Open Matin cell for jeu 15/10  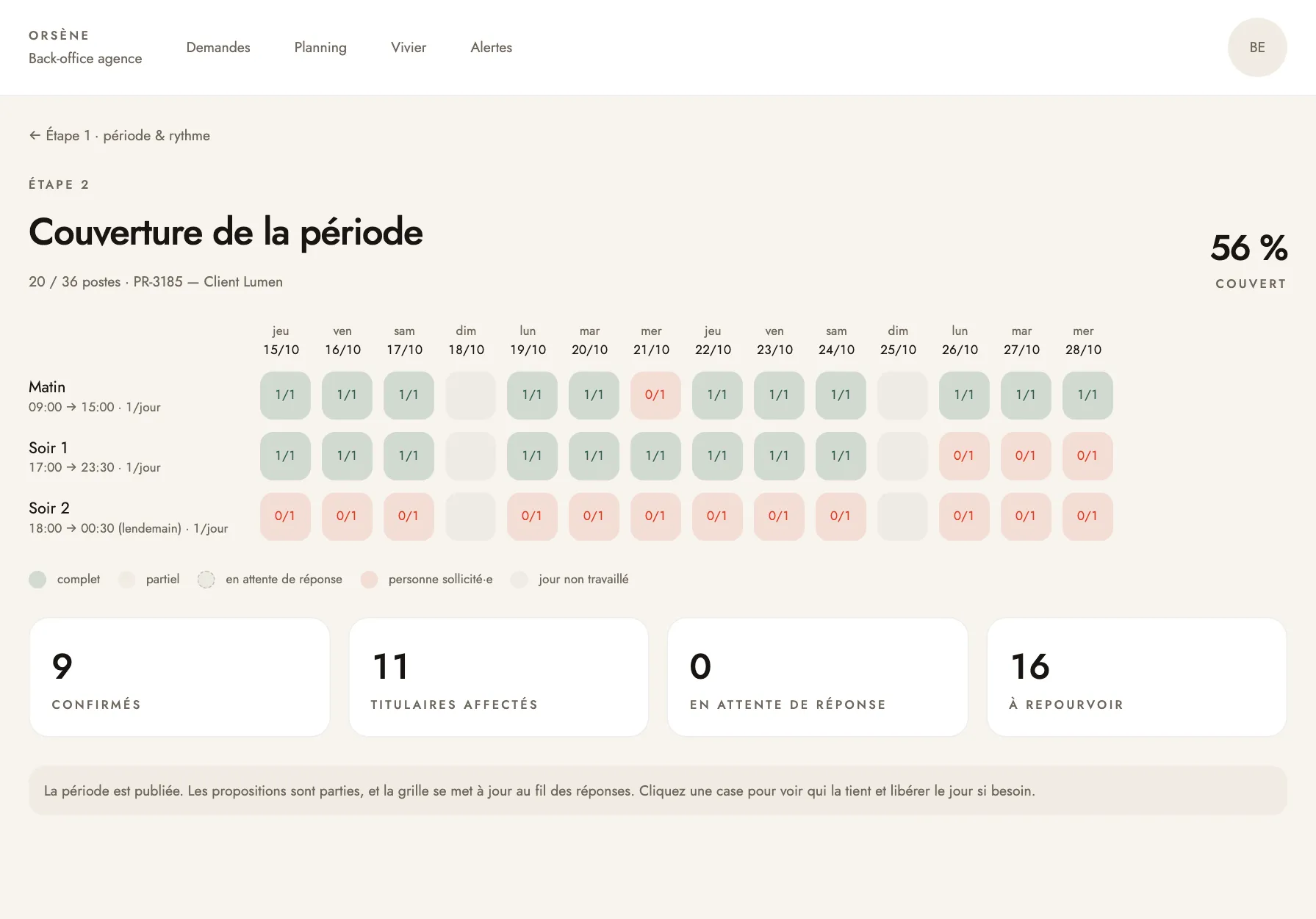point(285,395)
